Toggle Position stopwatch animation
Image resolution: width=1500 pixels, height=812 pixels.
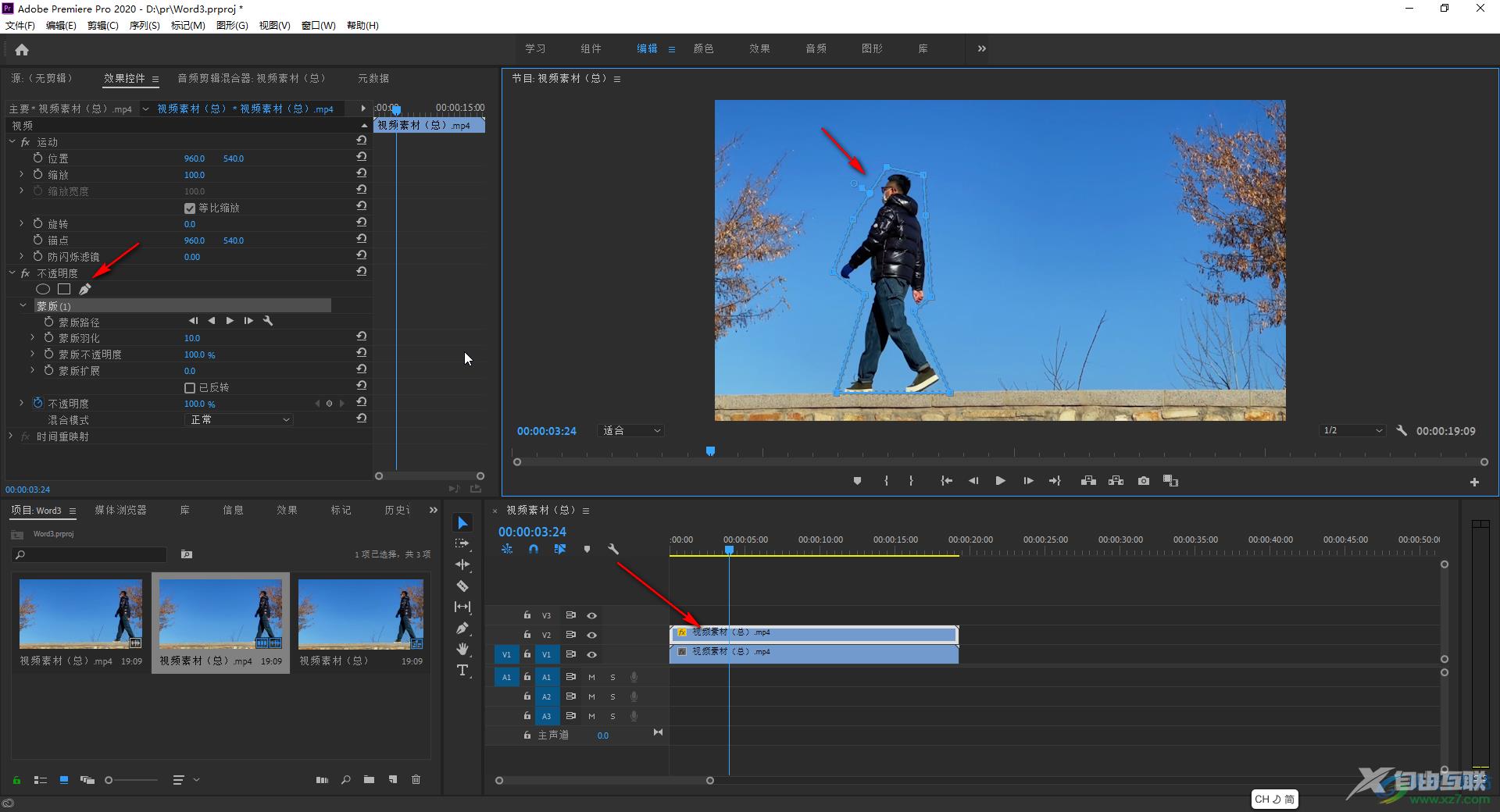[x=37, y=158]
